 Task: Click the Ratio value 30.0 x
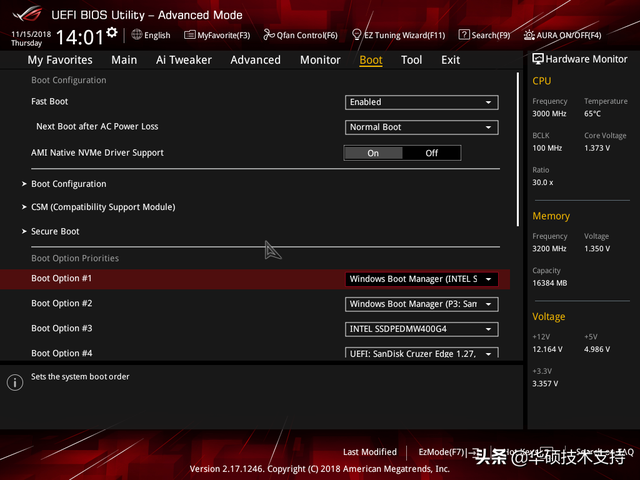tap(542, 182)
